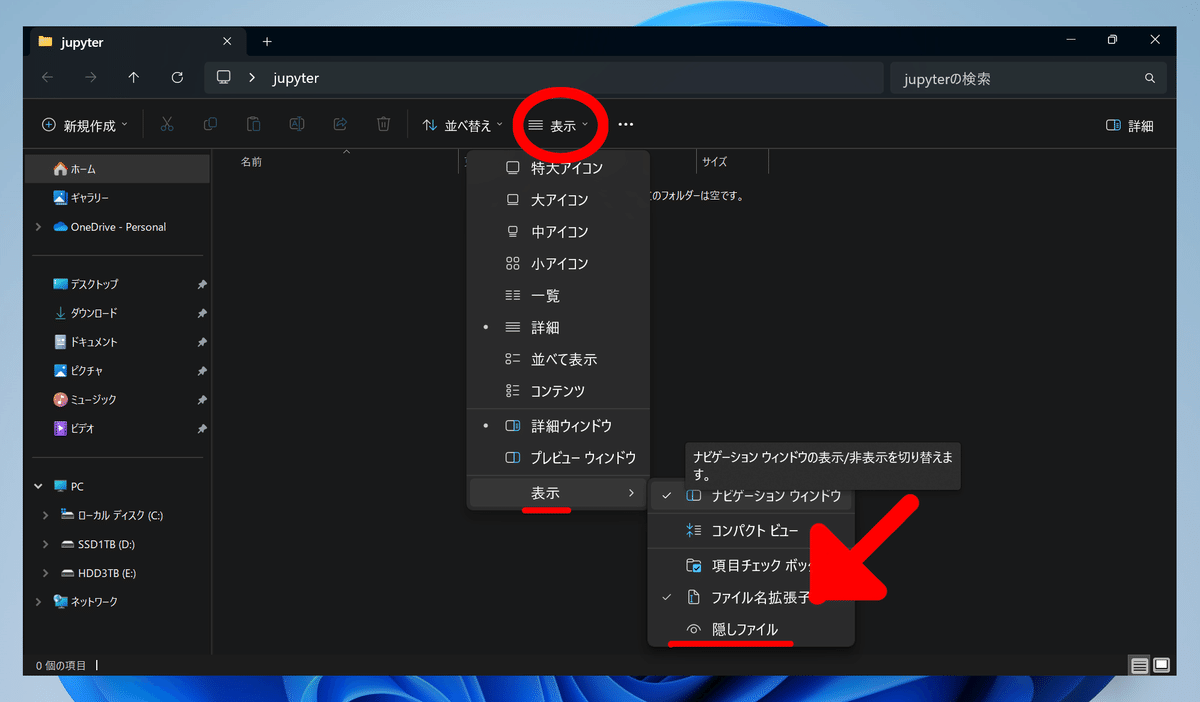The width and height of the screenshot is (1200, 702).
Task: Click the PC monitor icon in address bar
Action: tap(224, 77)
